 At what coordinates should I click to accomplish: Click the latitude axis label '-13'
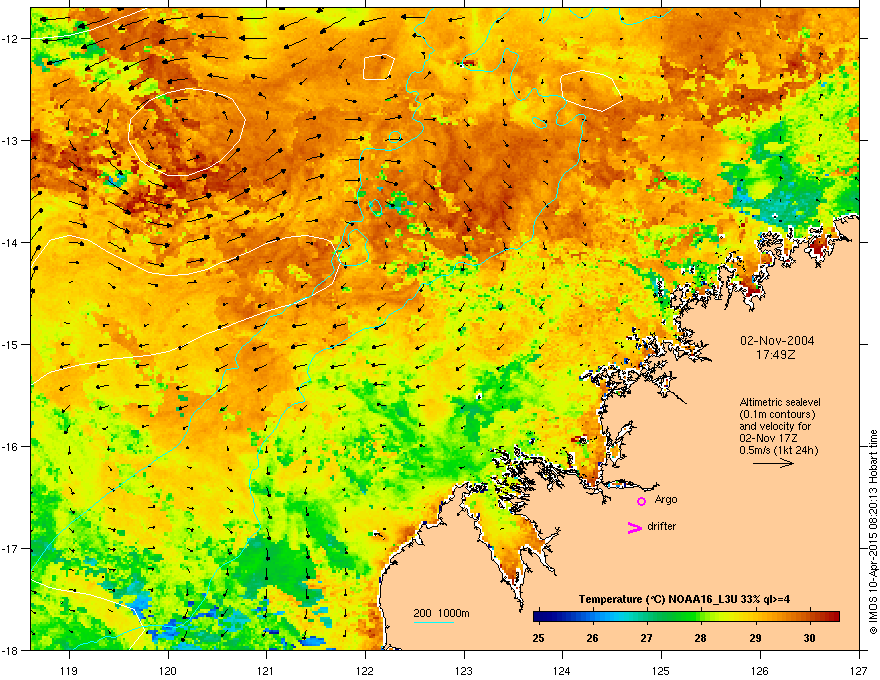pos(11,140)
